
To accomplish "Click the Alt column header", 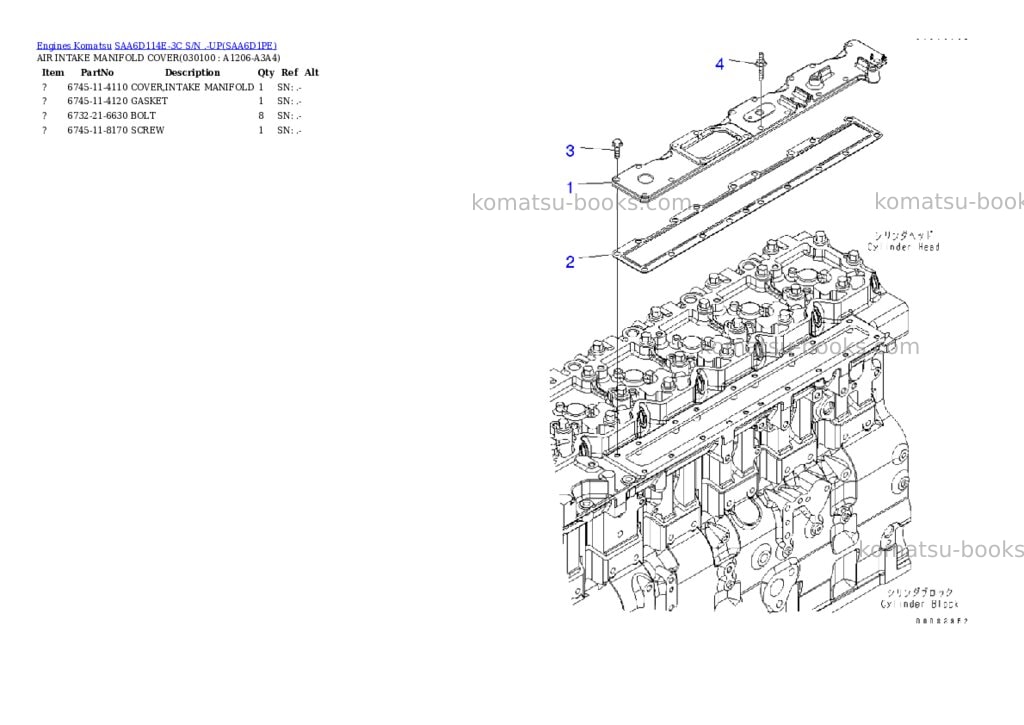I will 312,72.
